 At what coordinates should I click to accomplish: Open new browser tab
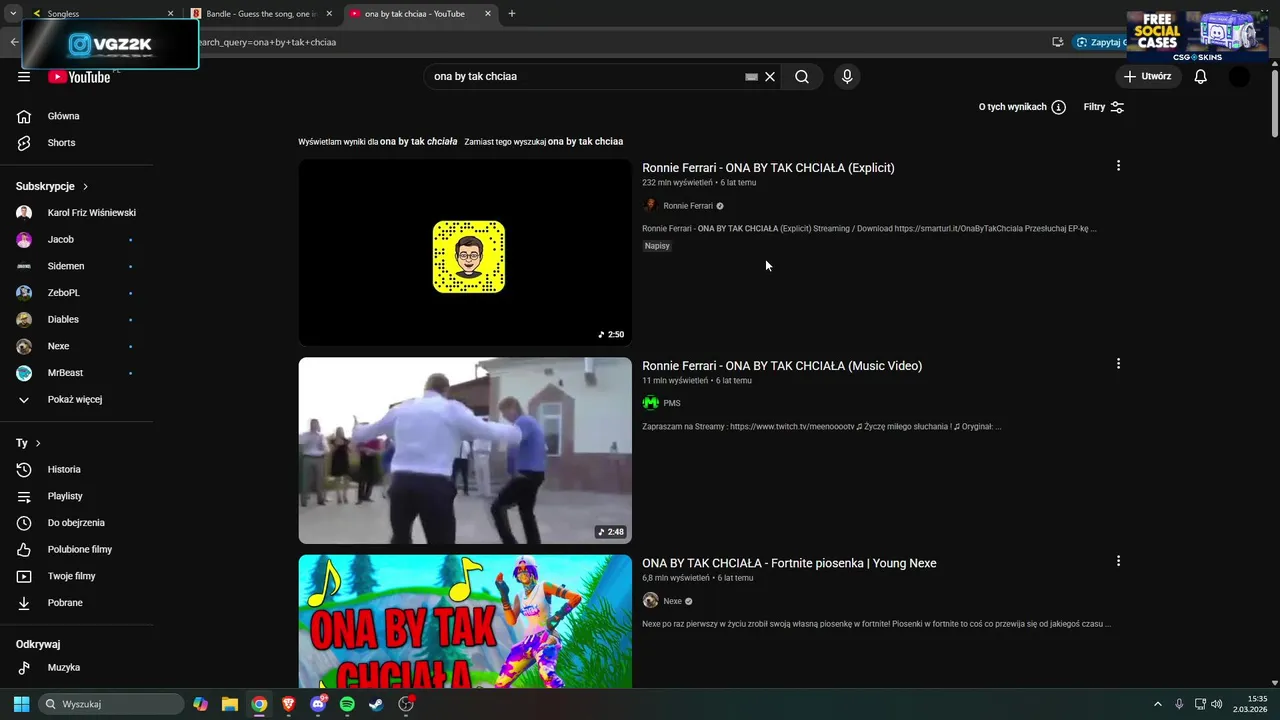pos(512,14)
